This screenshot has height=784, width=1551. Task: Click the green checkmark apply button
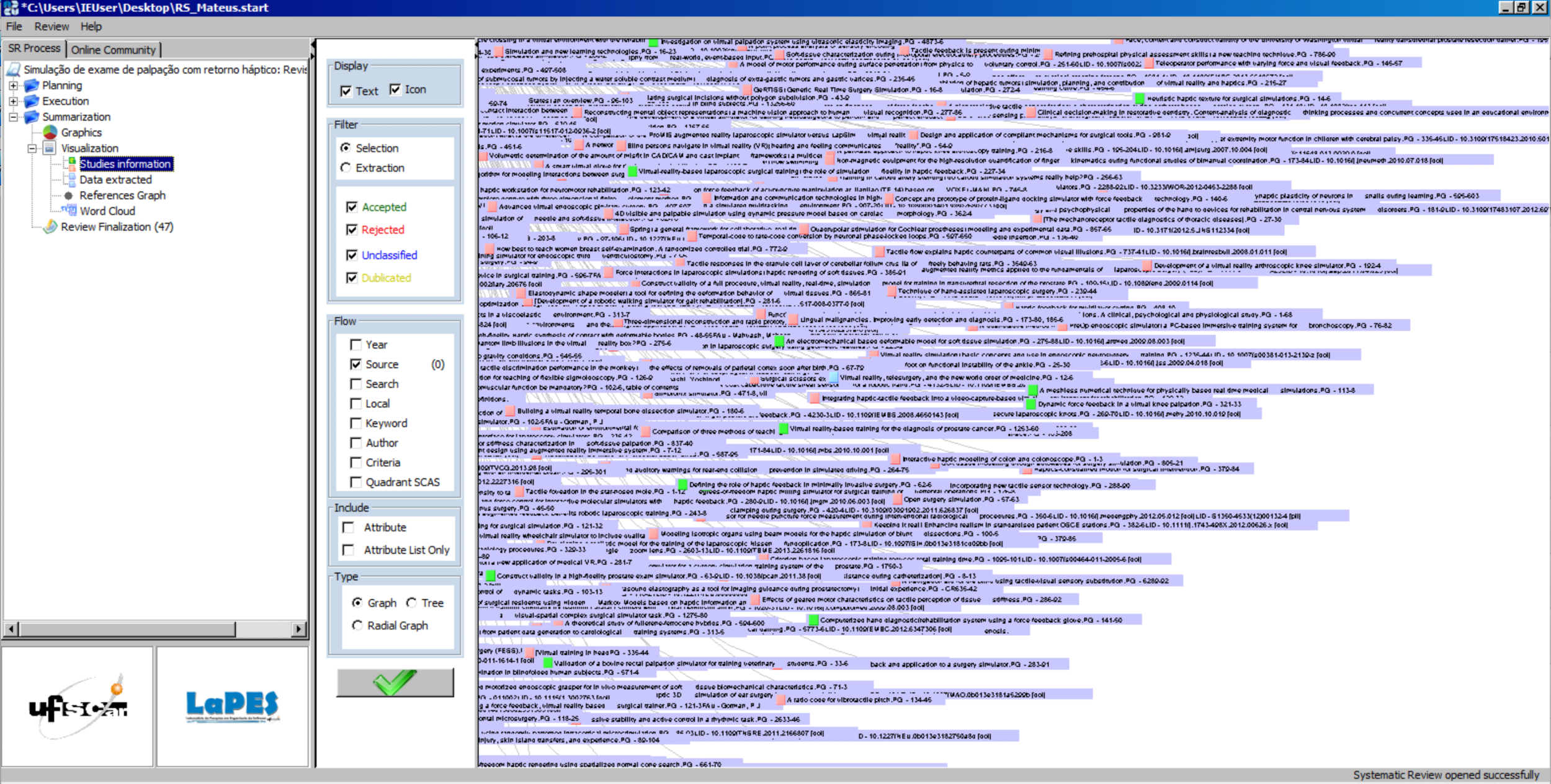click(395, 682)
